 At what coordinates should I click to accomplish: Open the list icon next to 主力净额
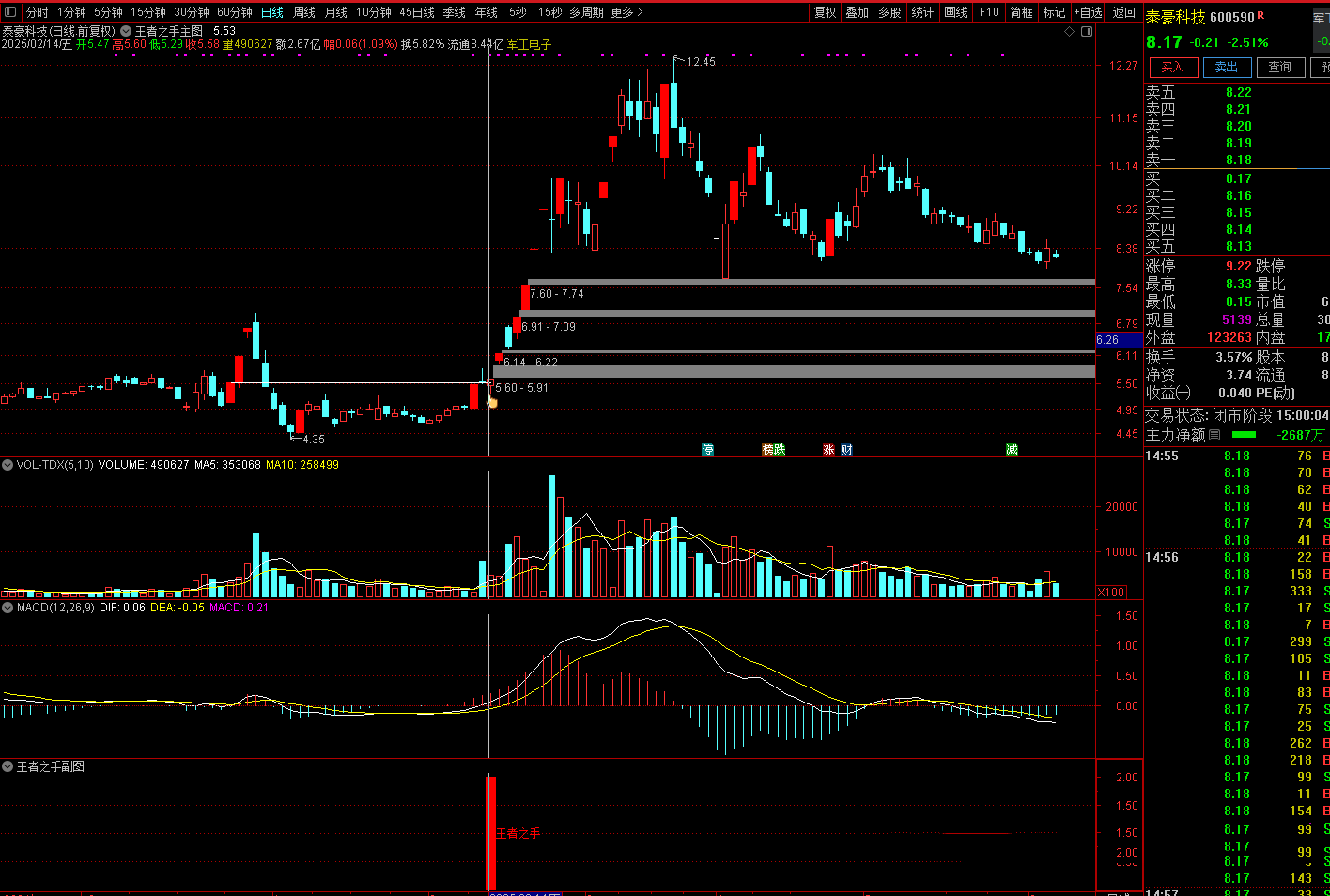point(1214,435)
